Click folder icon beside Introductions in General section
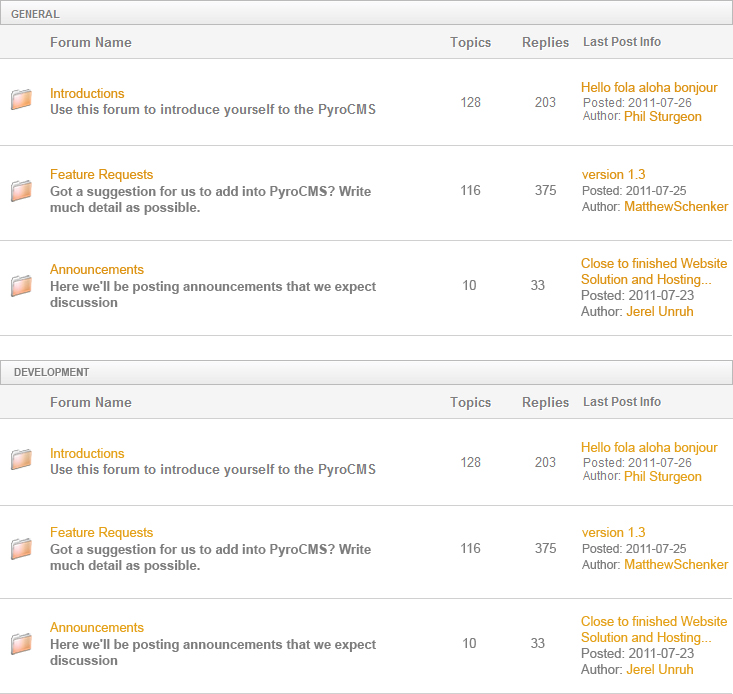 click(x=22, y=100)
